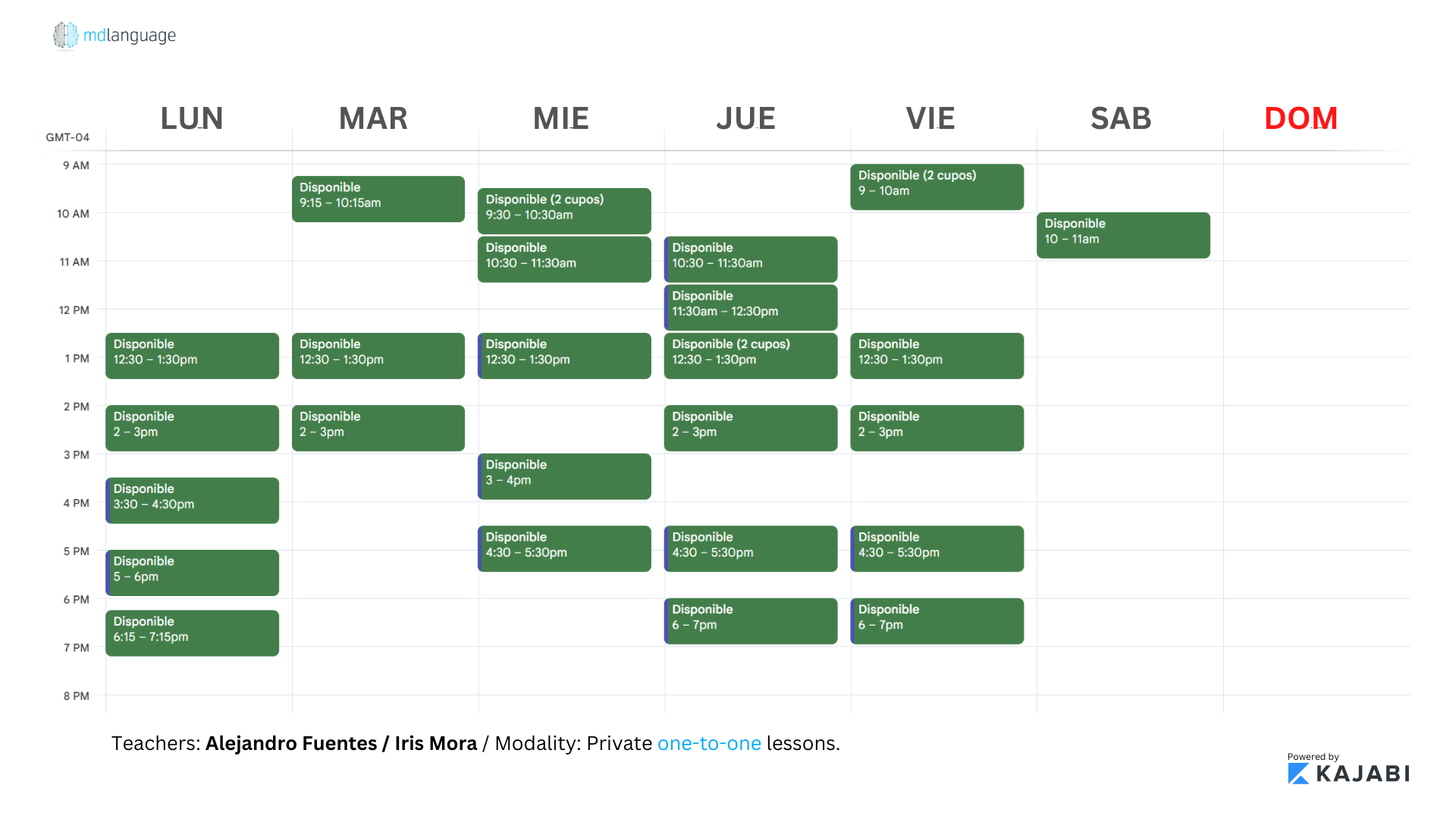This screenshot has width=1456, height=819.
Task: Click the JUE day column header
Action: click(746, 118)
